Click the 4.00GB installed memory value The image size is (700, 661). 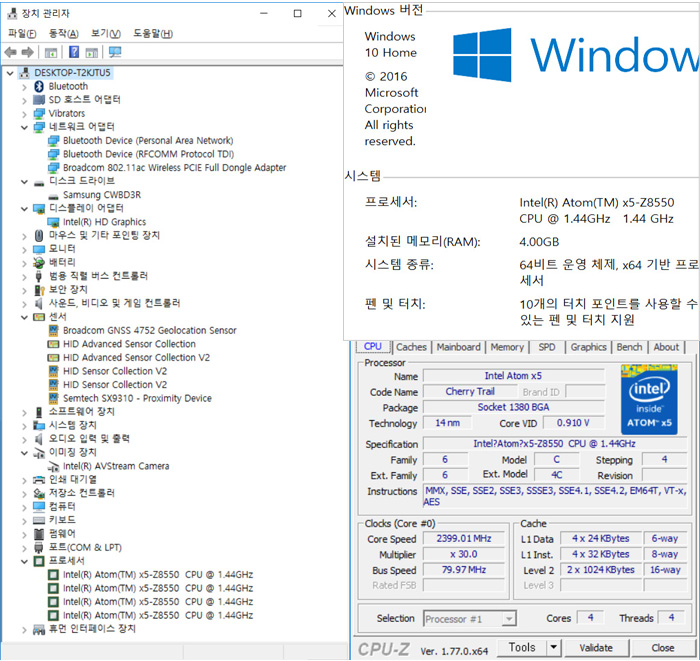pyautogui.click(x=539, y=242)
